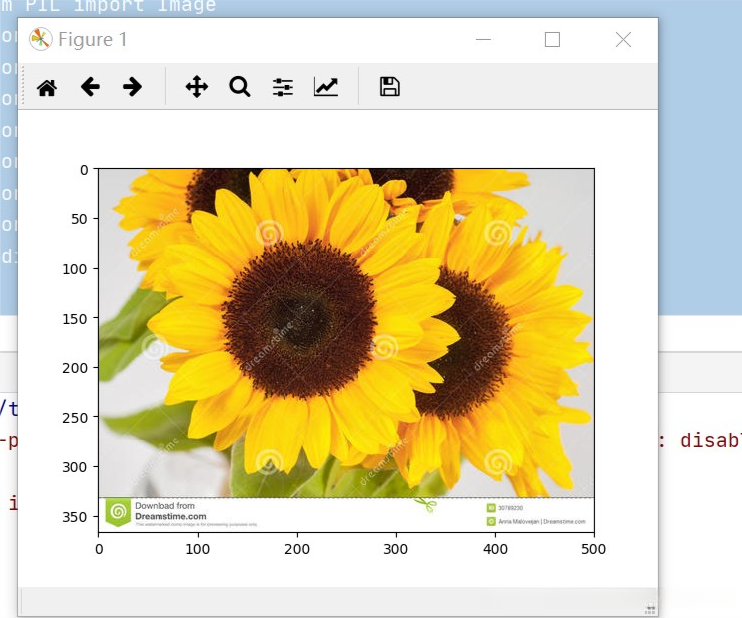Click the window resize grip in status bar
The height and width of the screenshot is (618, 742).
coord(650,609)
